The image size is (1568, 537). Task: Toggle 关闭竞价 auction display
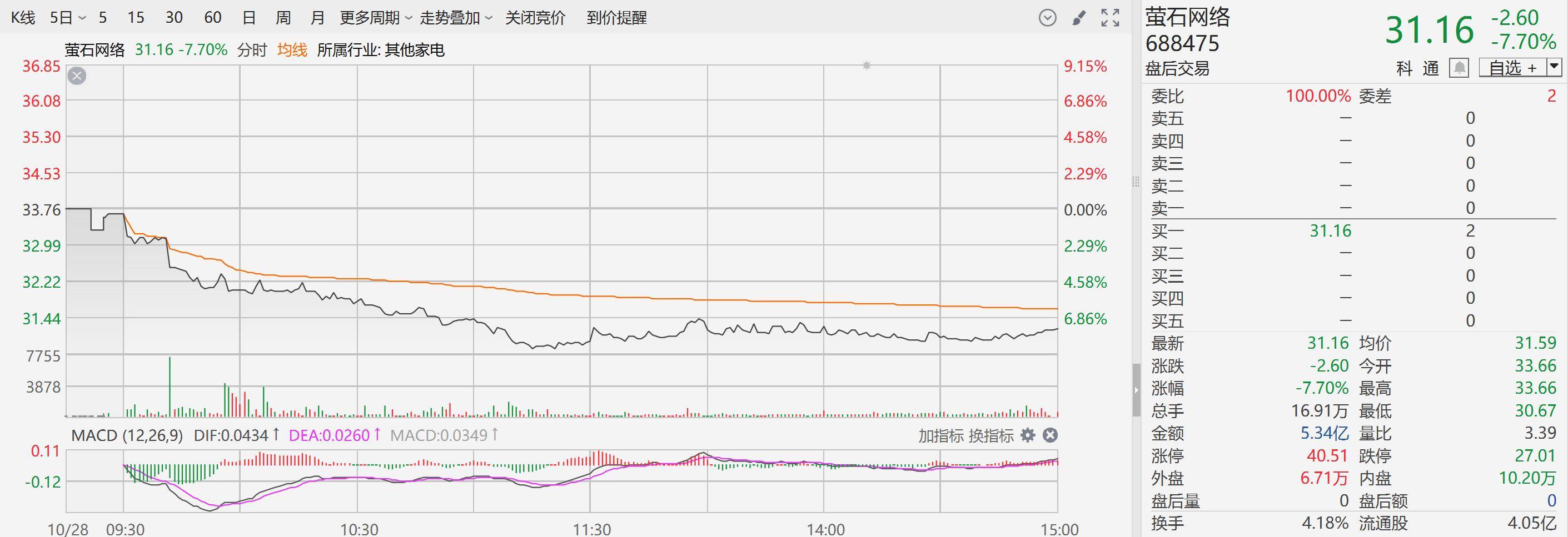pyautogui.click(x=535, y=18)
